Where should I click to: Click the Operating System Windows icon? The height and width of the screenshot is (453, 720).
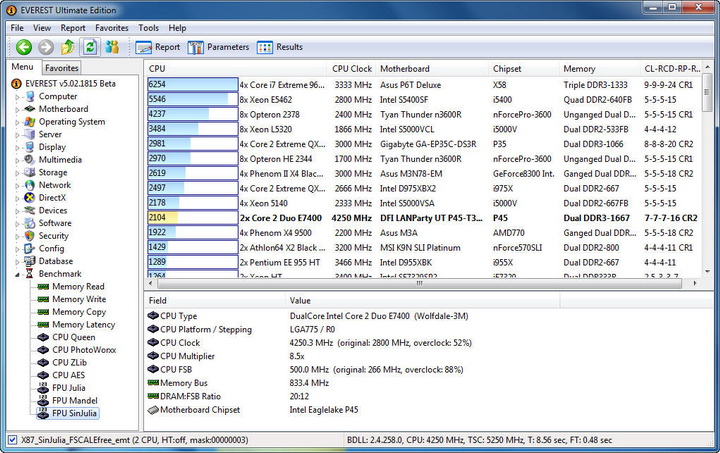pos(30,122)
